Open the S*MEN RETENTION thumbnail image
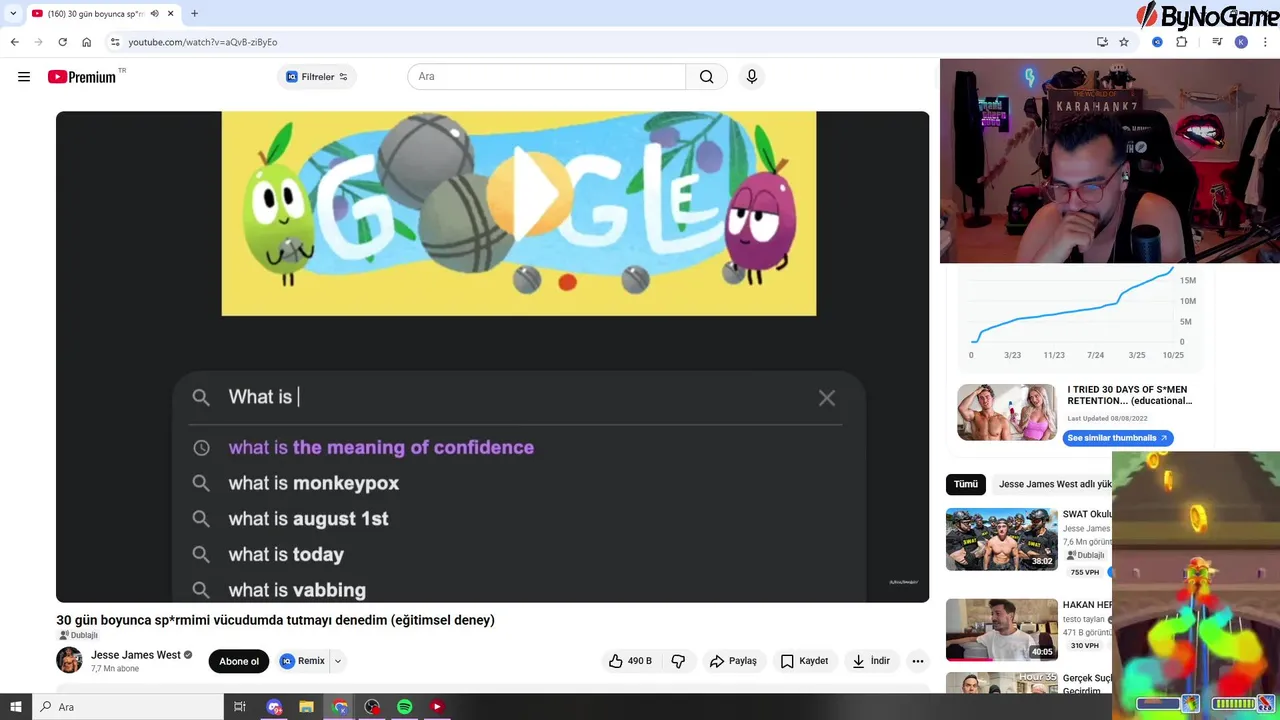This screenshot has height=720, width=1280. click(1007, 412)
